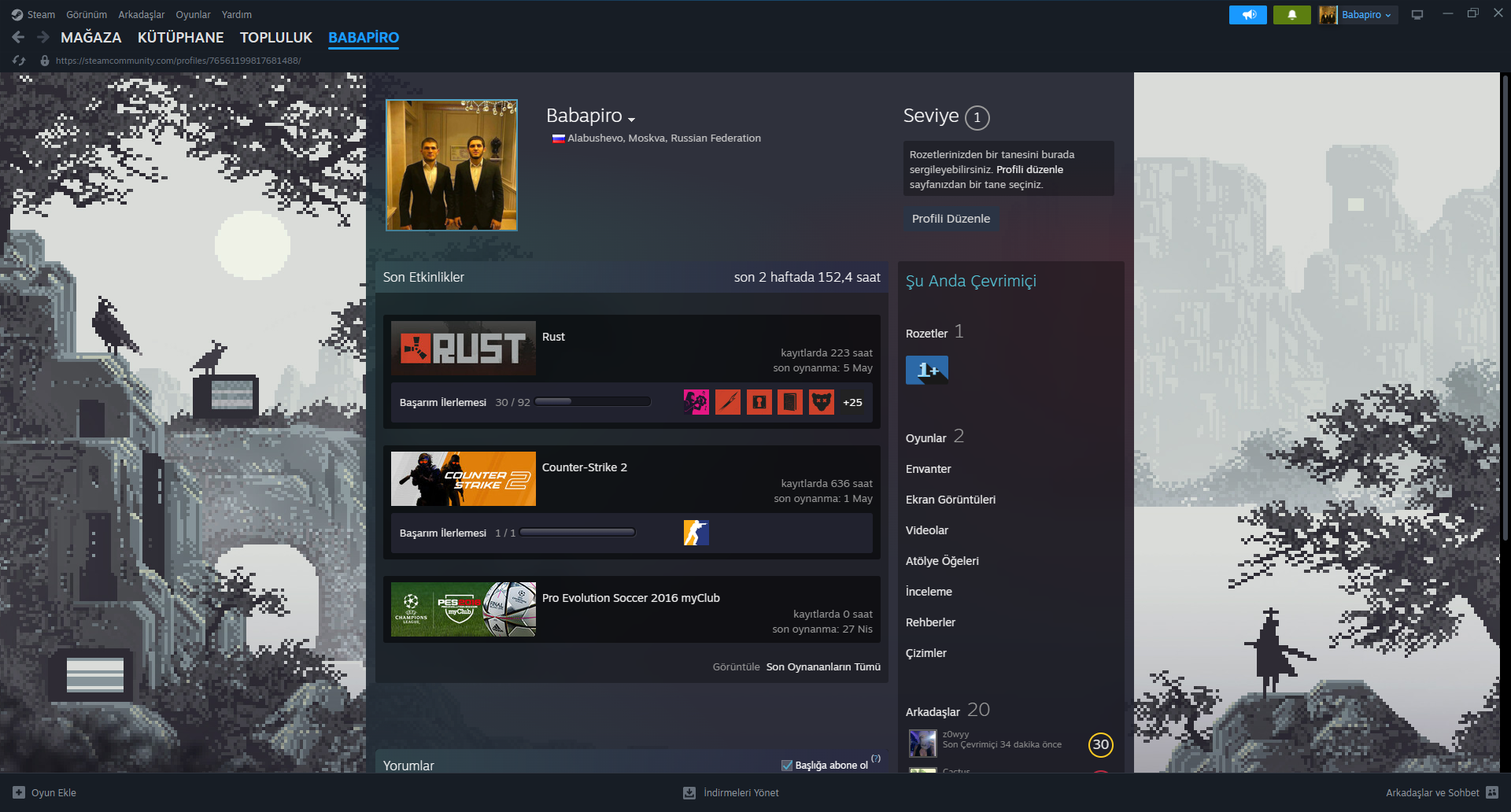Image resolution: width=1511 pixels, height=812 pixels.
Task: Click the help (?) icon beside Başlığa abone ol
Action: 876,758
